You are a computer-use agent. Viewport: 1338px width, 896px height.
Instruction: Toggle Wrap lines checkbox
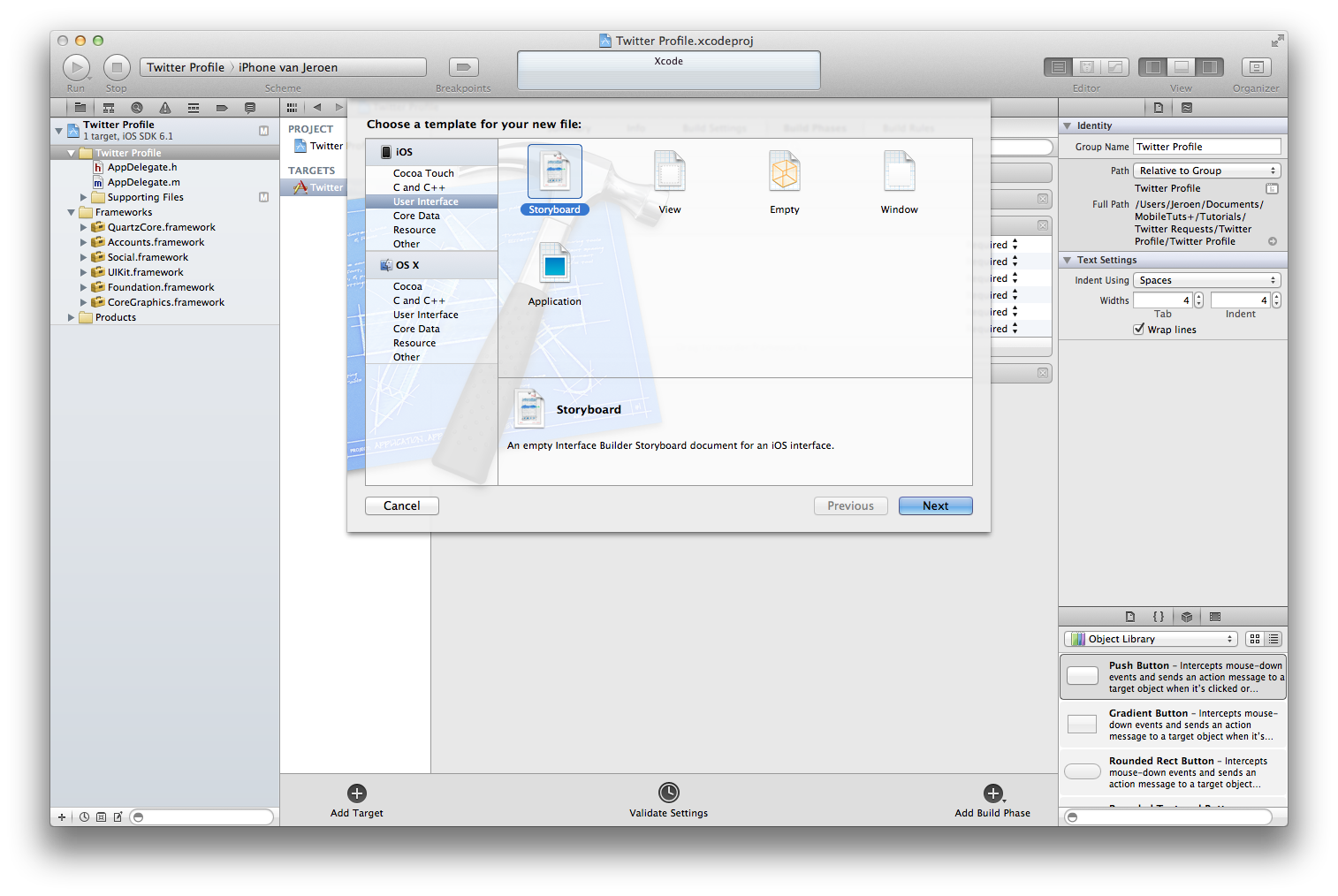[x=1139, y=329]
